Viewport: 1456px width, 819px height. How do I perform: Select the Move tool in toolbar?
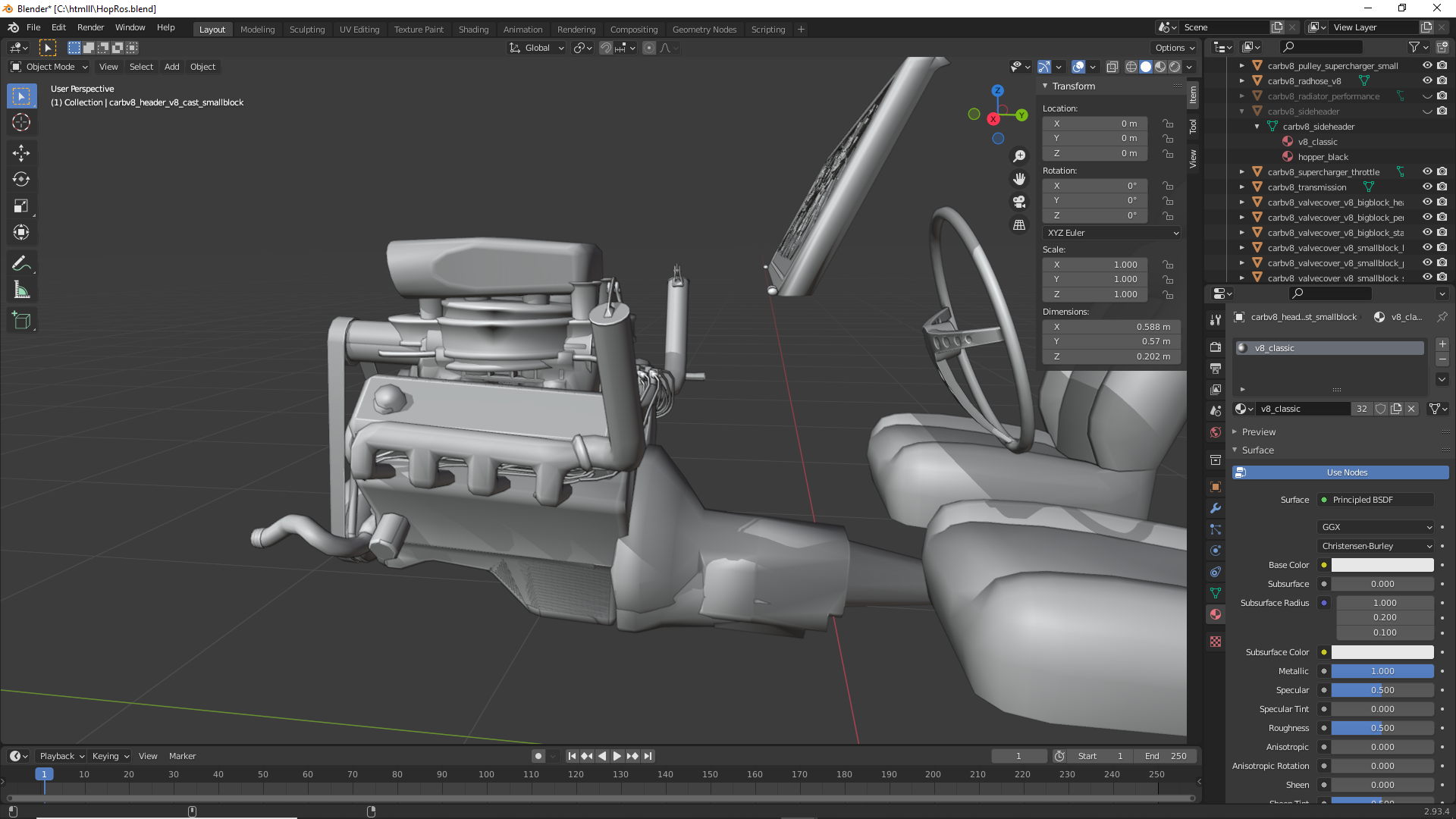(21, 152)
